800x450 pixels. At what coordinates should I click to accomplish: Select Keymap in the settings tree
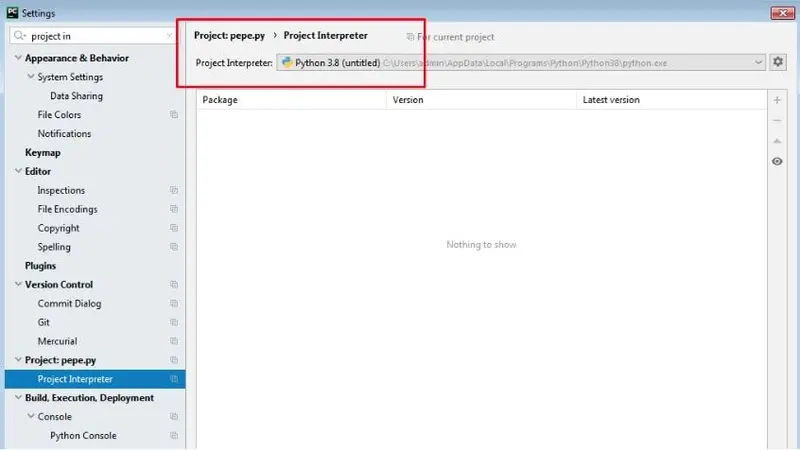(43, 153)
